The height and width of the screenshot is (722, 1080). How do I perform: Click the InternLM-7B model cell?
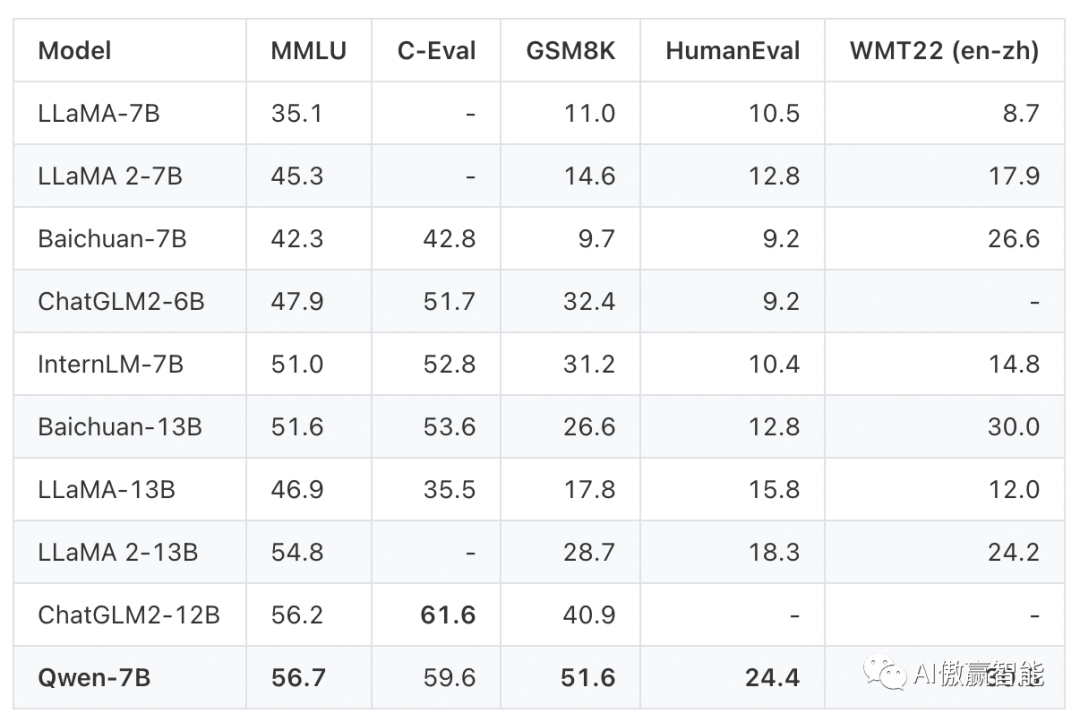(x=111, y=364)
